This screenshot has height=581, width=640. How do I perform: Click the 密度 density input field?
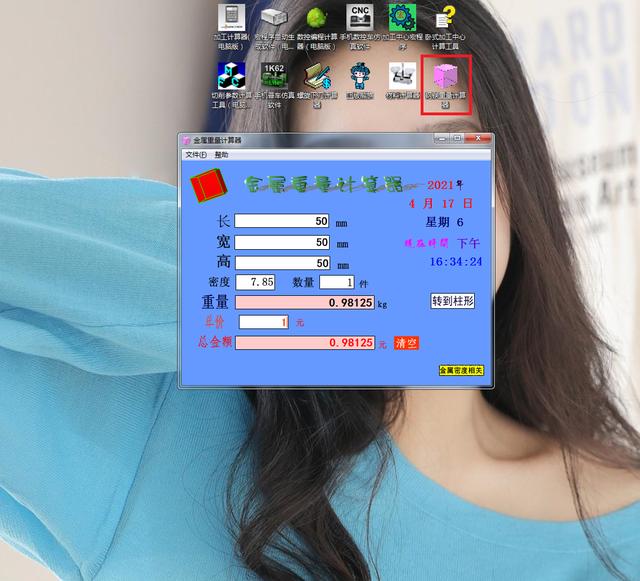[256, 282]
